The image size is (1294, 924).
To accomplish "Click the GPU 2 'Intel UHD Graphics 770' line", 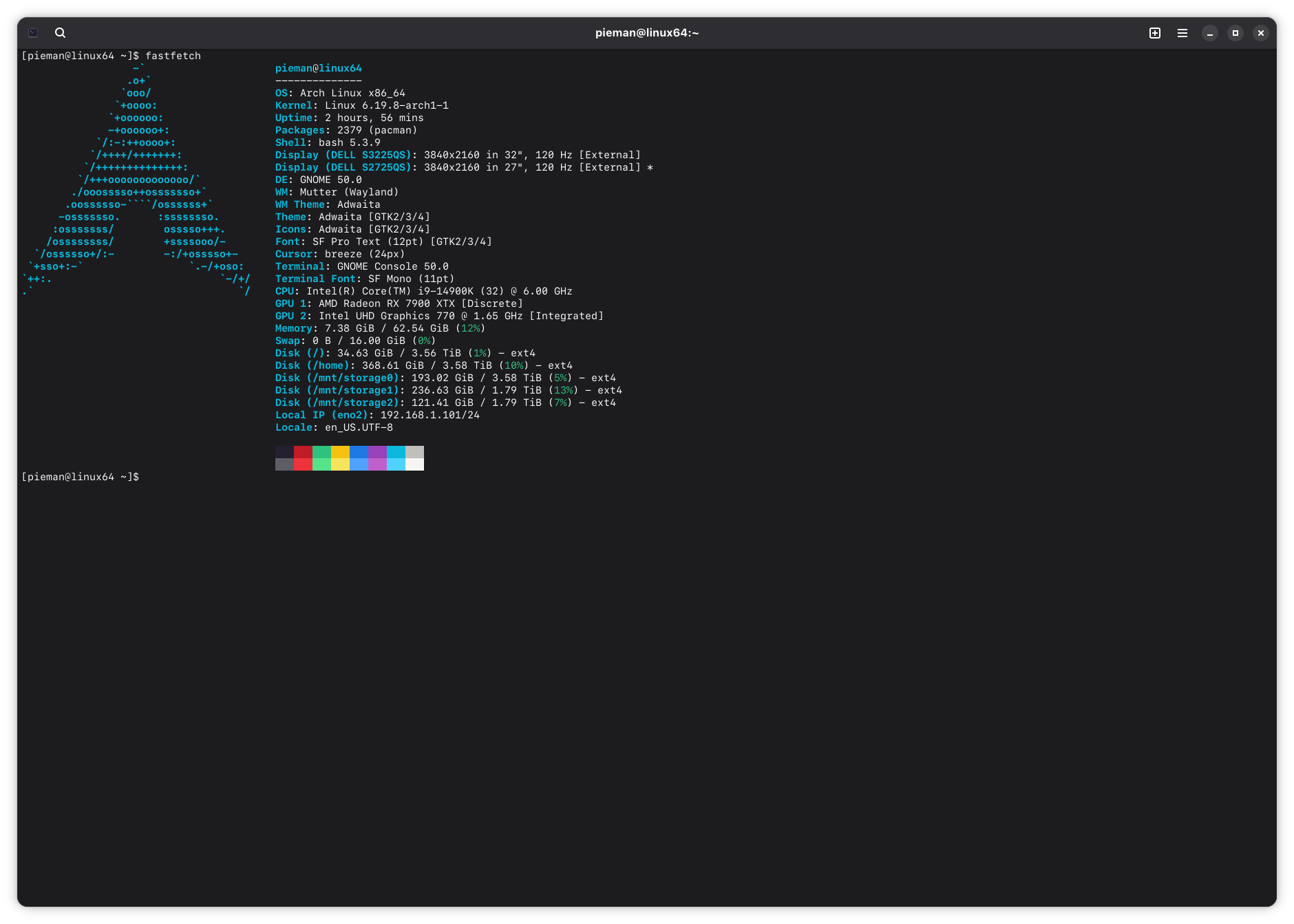I will 440,316.
